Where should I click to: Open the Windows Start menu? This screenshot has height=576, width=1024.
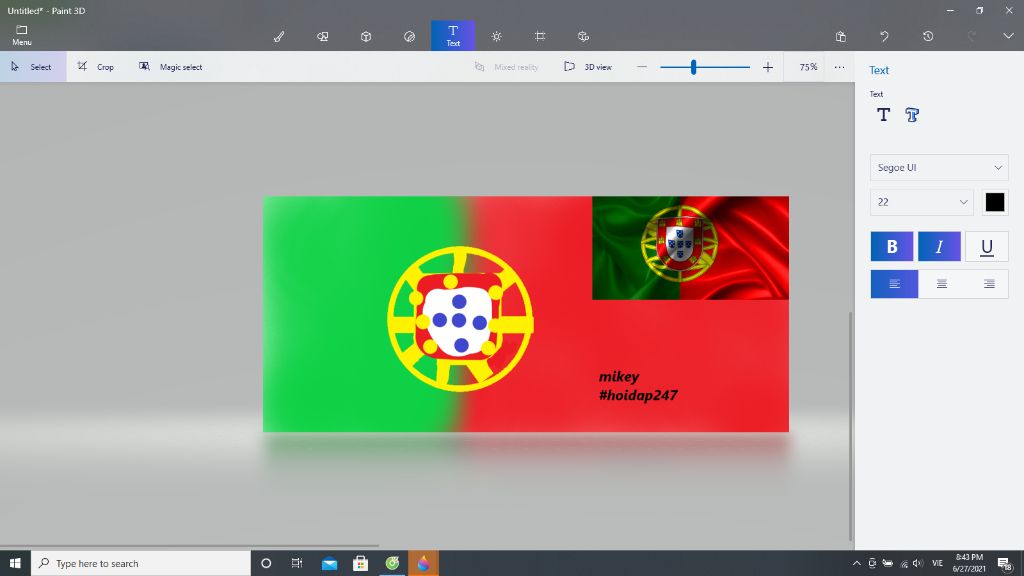(15, 563)
